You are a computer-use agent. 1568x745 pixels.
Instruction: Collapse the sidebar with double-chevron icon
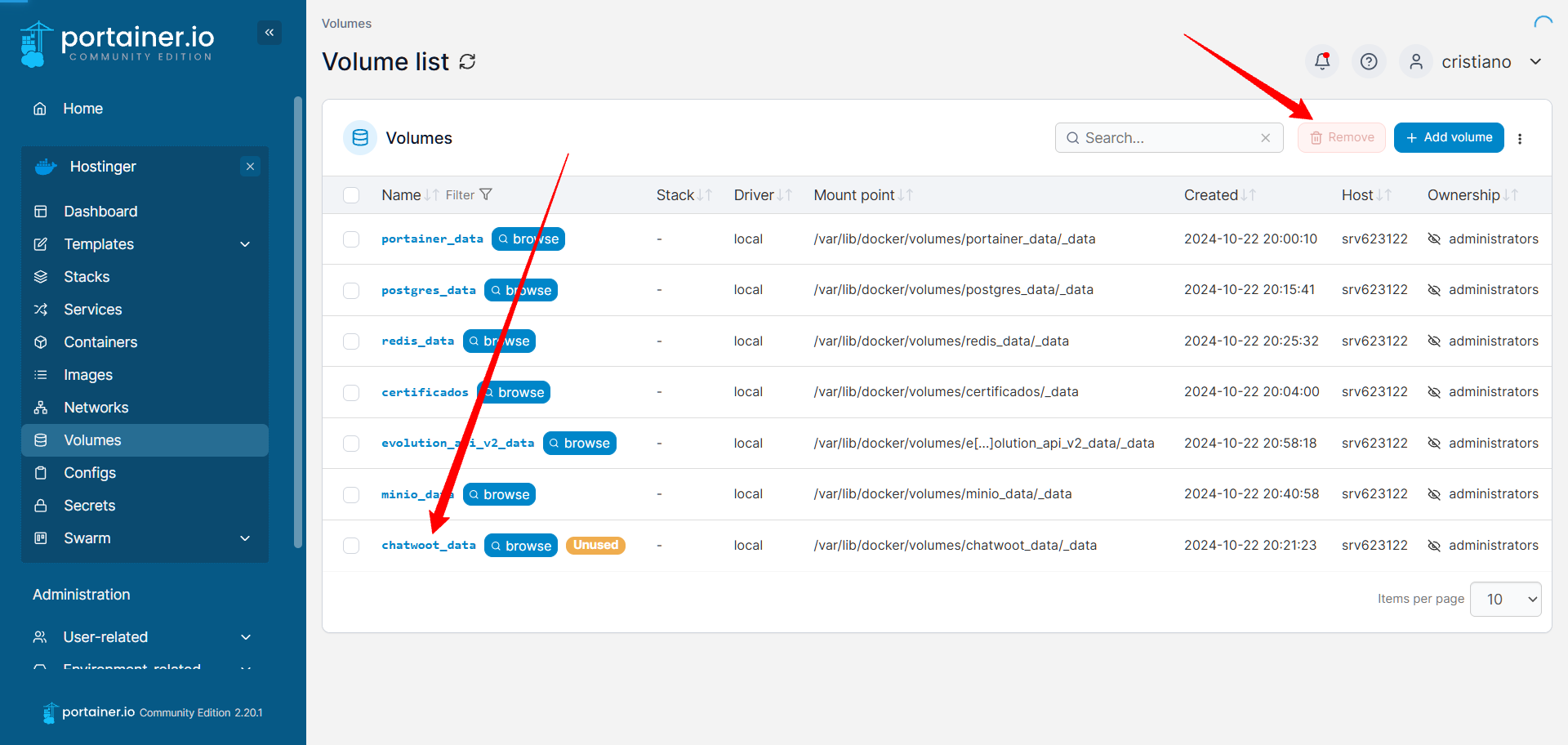point(269,33)
